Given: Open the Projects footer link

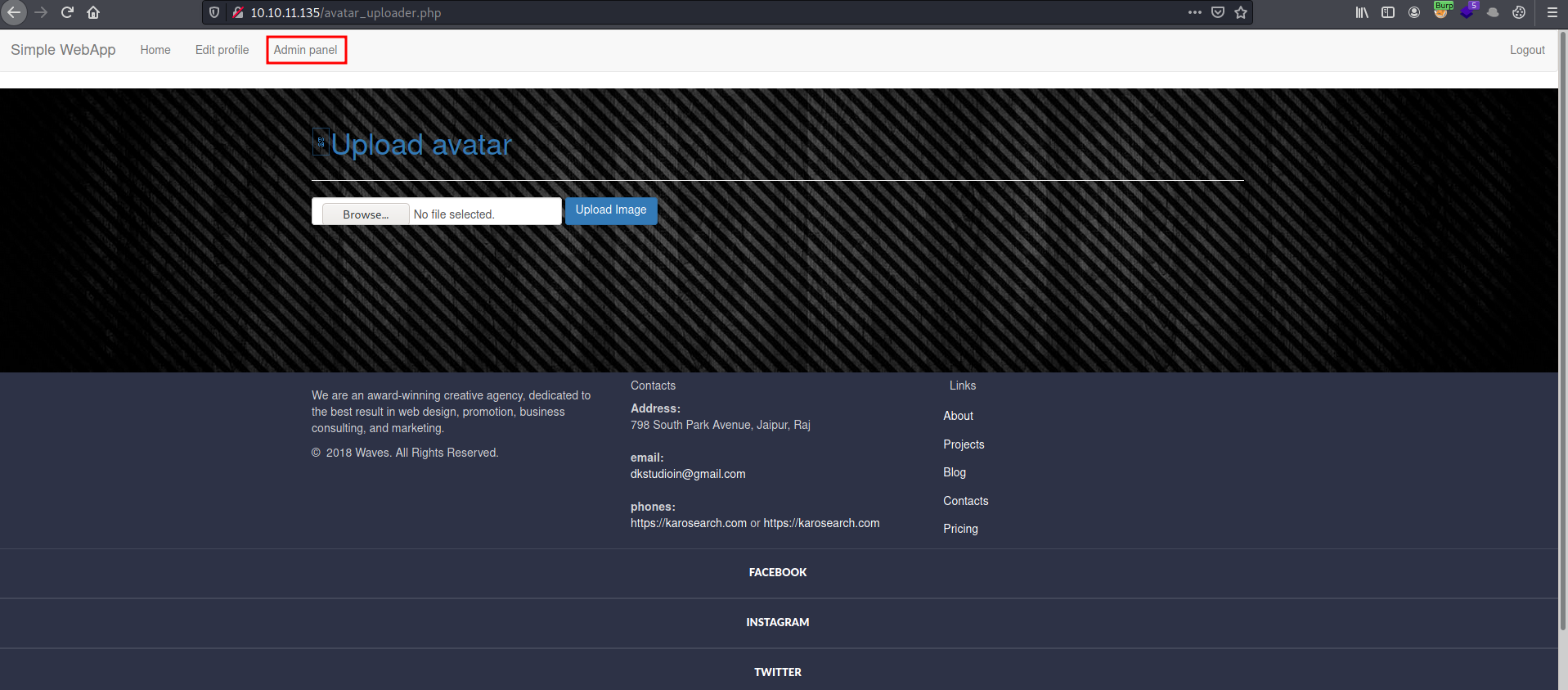Looking at the screenshot, I should coord(964,444).
